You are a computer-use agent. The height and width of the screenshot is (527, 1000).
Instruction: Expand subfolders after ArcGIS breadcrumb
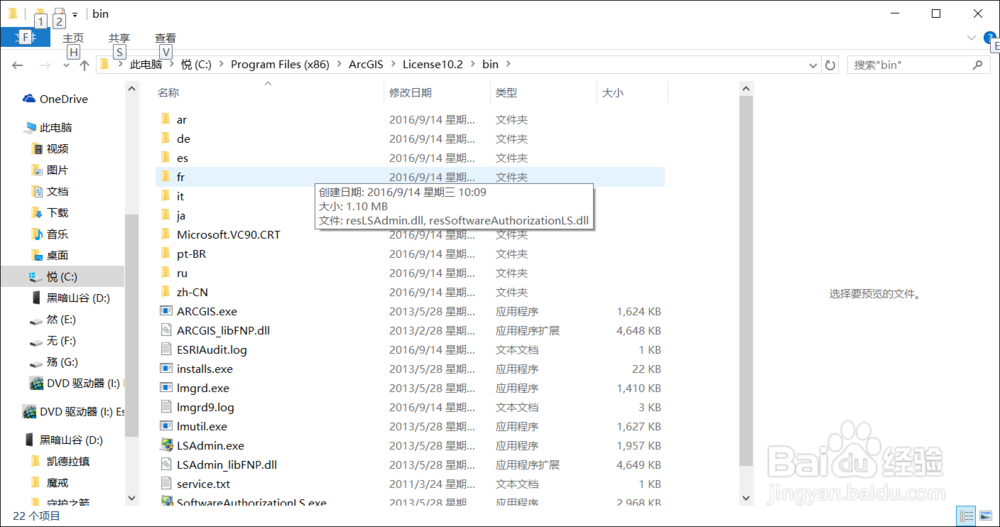tap(393, 64)
